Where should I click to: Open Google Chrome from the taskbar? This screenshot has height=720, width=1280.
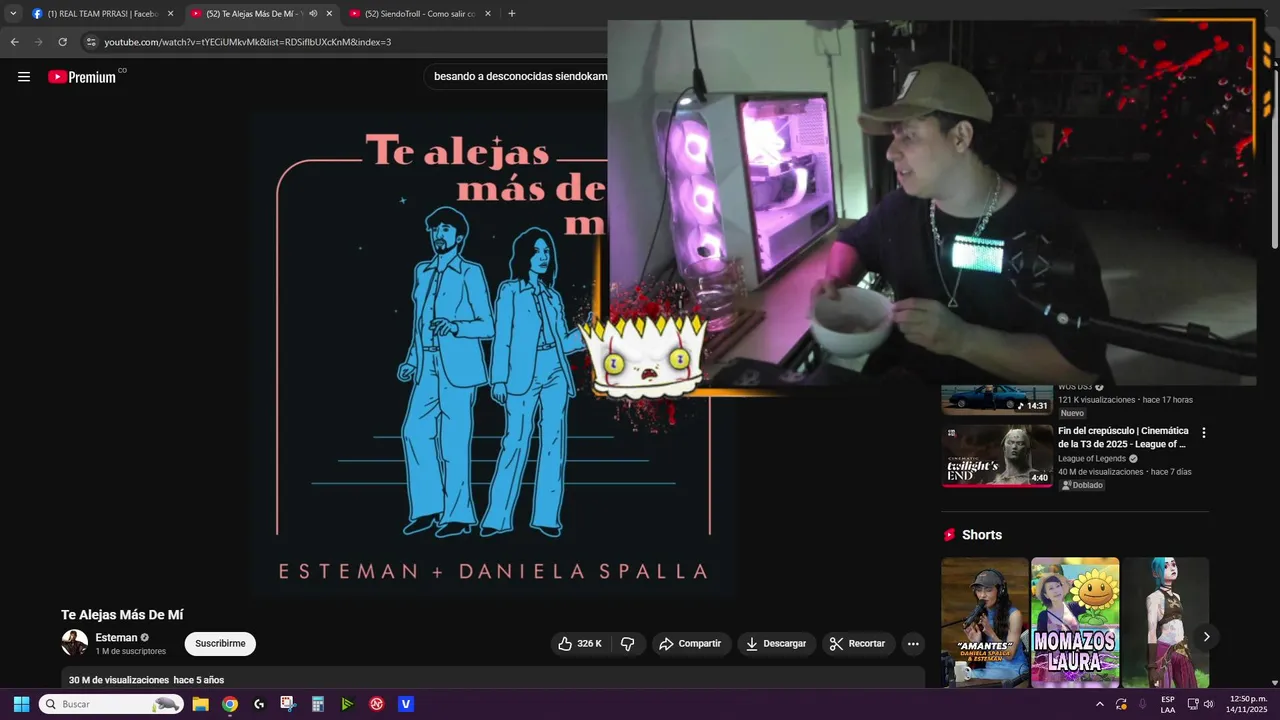point(230,704)
